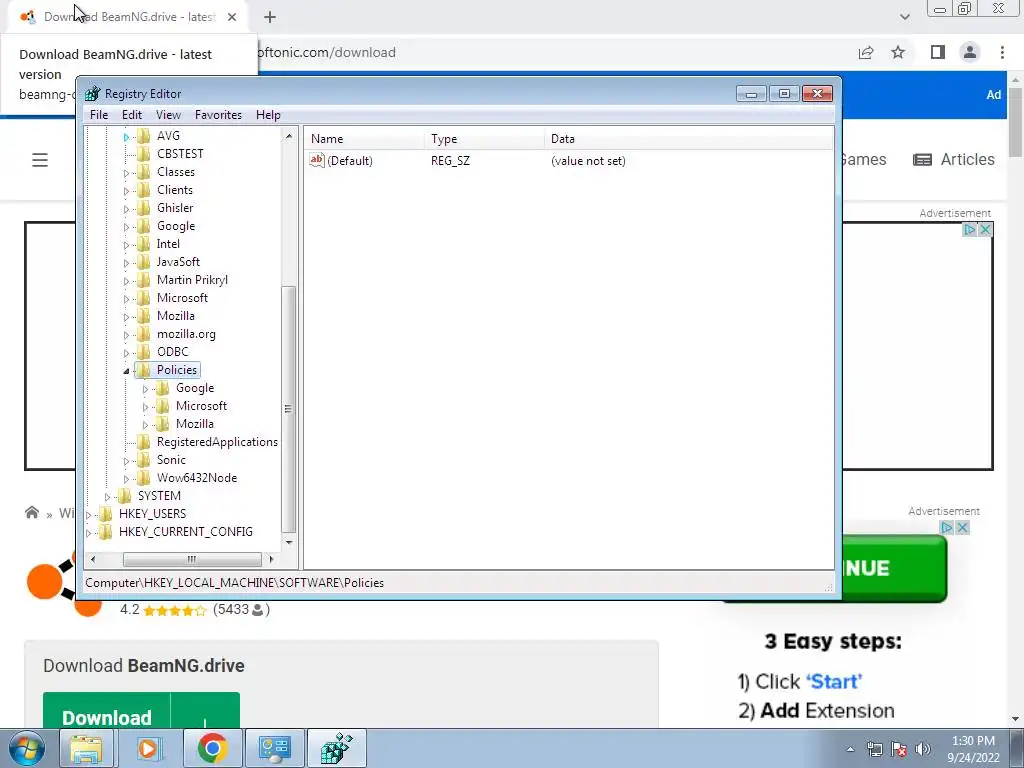Open the Edit menu in Registry Editor

tap(131, 115)
